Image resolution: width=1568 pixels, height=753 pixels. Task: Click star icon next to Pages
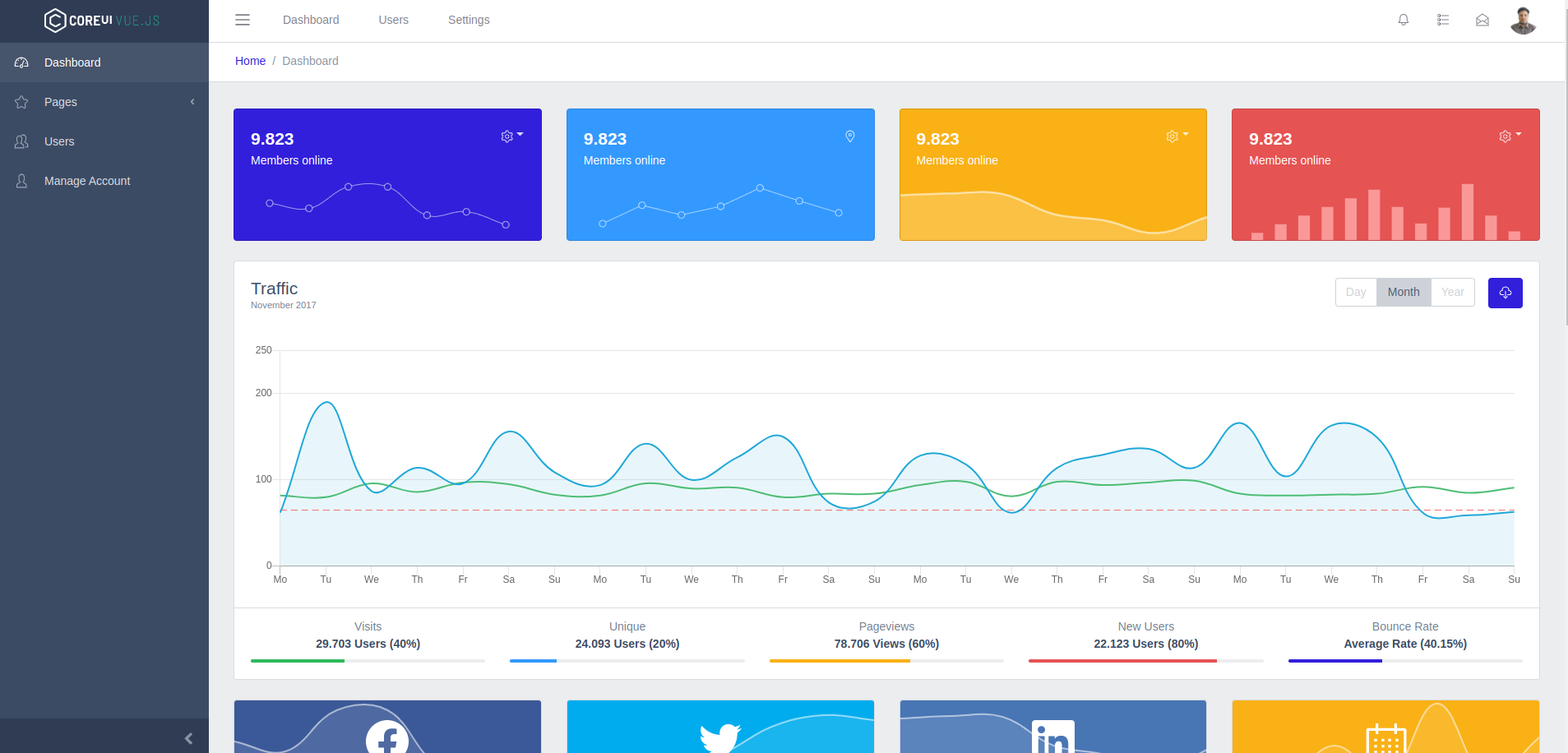[22, 102]
